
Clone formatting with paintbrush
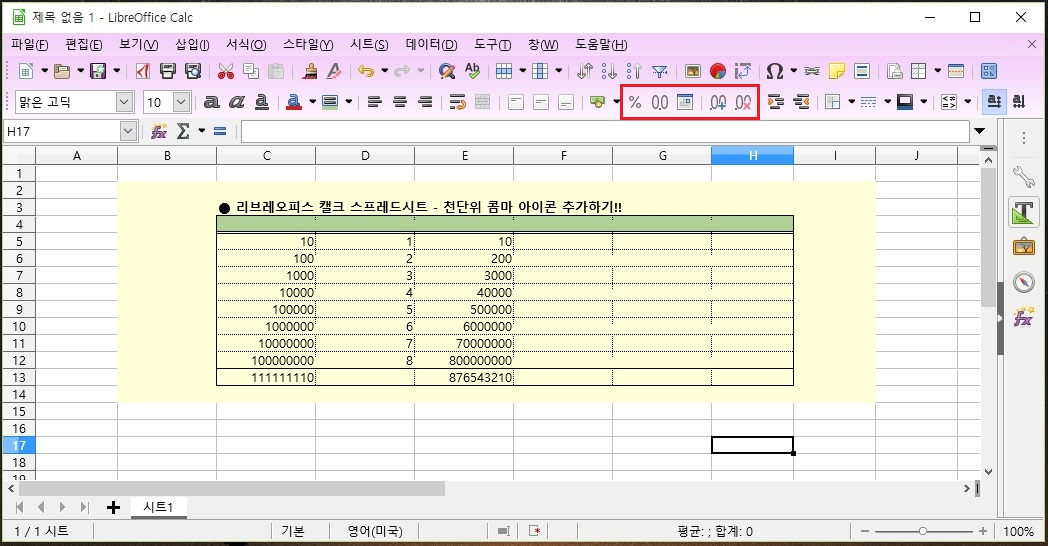pyautogui.click(x=309, y=71)
